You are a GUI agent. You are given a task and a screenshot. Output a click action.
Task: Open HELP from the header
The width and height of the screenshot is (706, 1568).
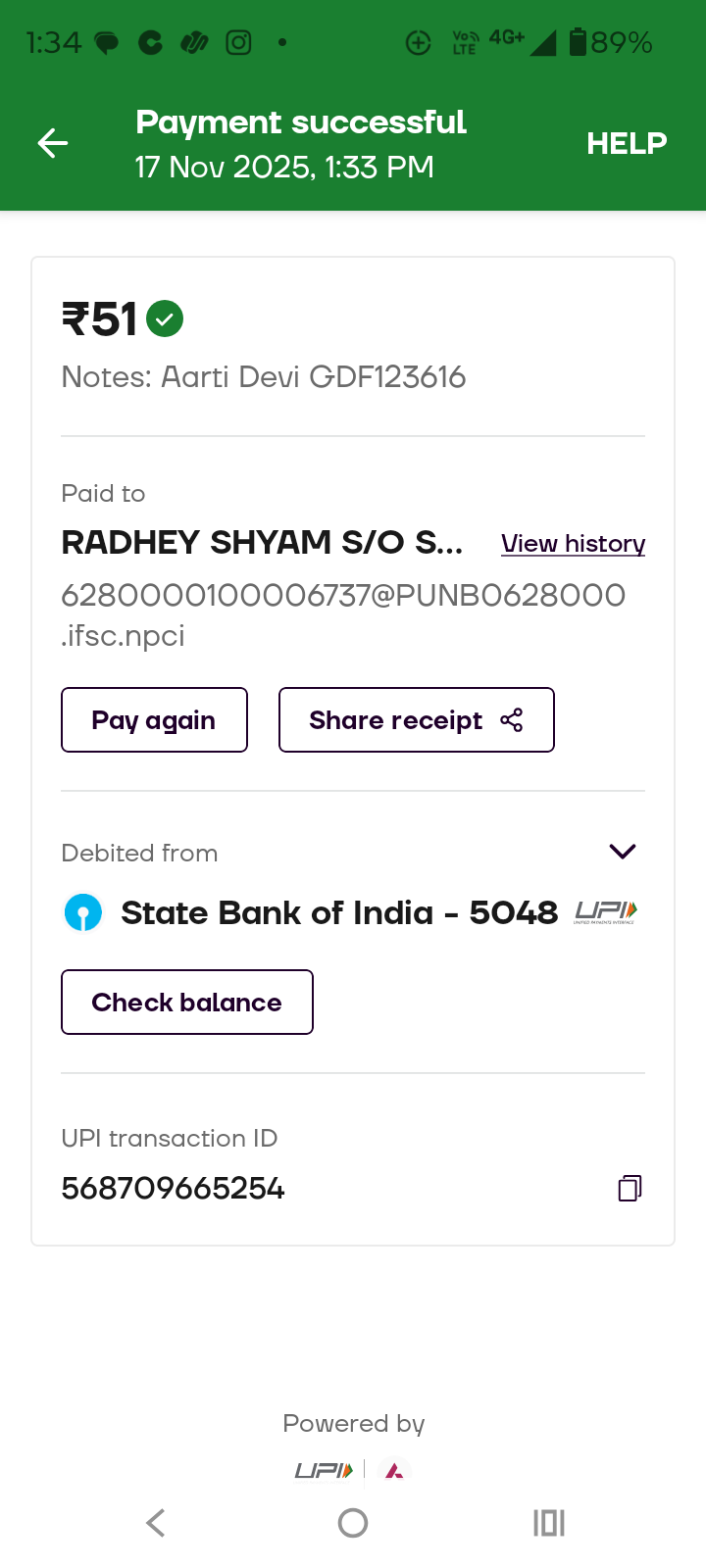pyautogui.click(x=627, y=143)
